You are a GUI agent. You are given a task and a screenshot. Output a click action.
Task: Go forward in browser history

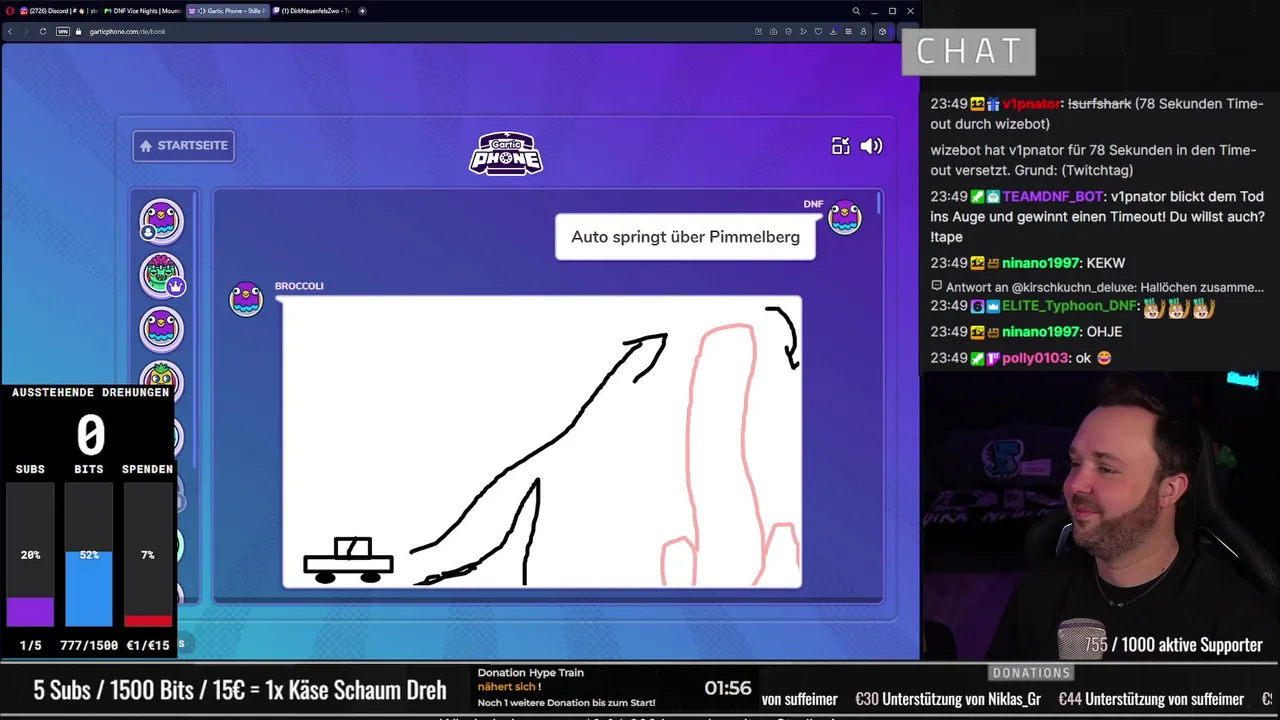click(x=27, y=31)
